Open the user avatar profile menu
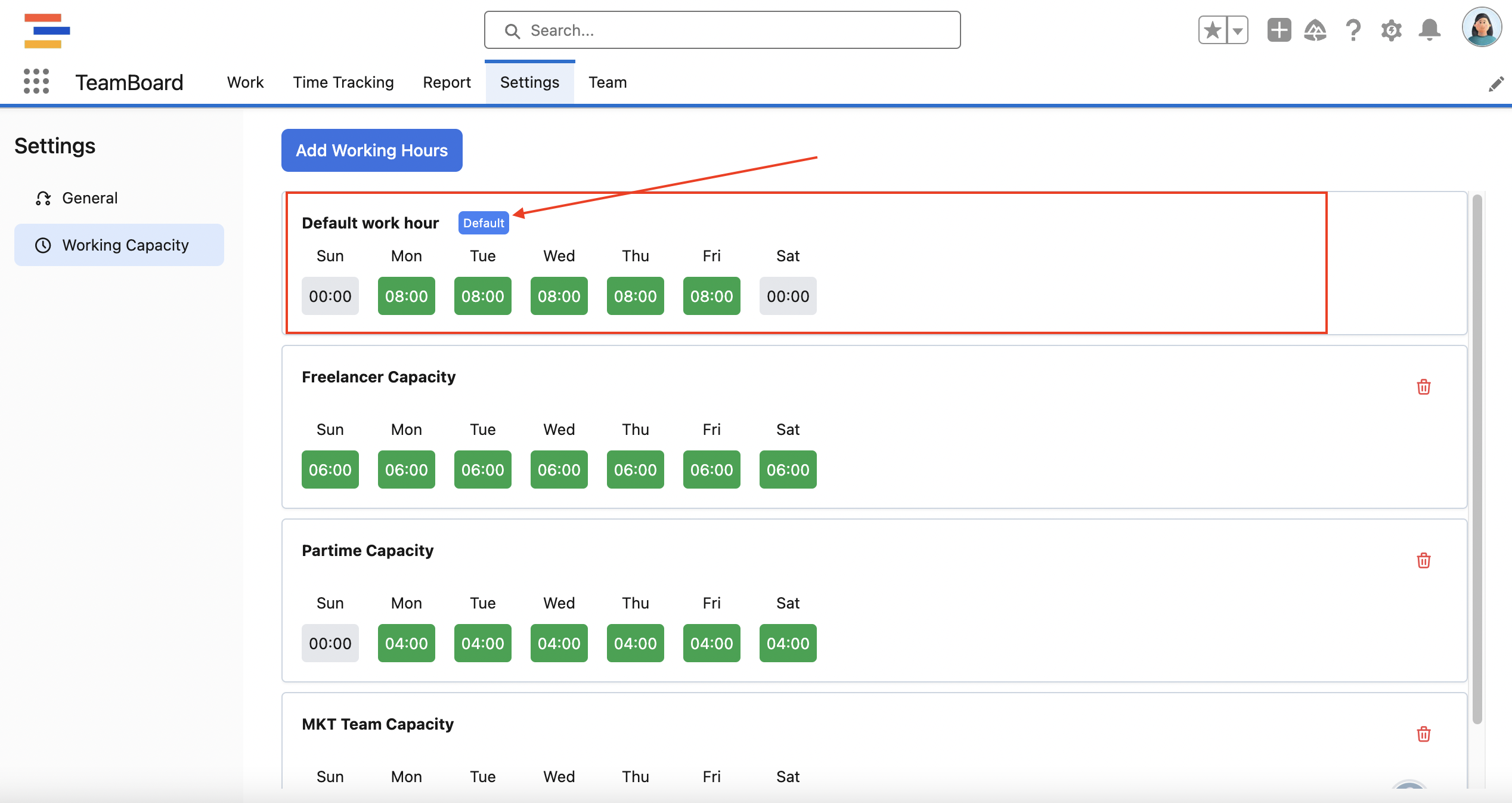1512x803 pixels. 1481,27
